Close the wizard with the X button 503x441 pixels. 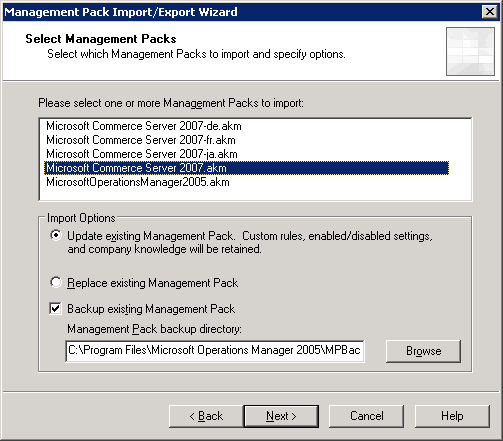coord(490,12)
